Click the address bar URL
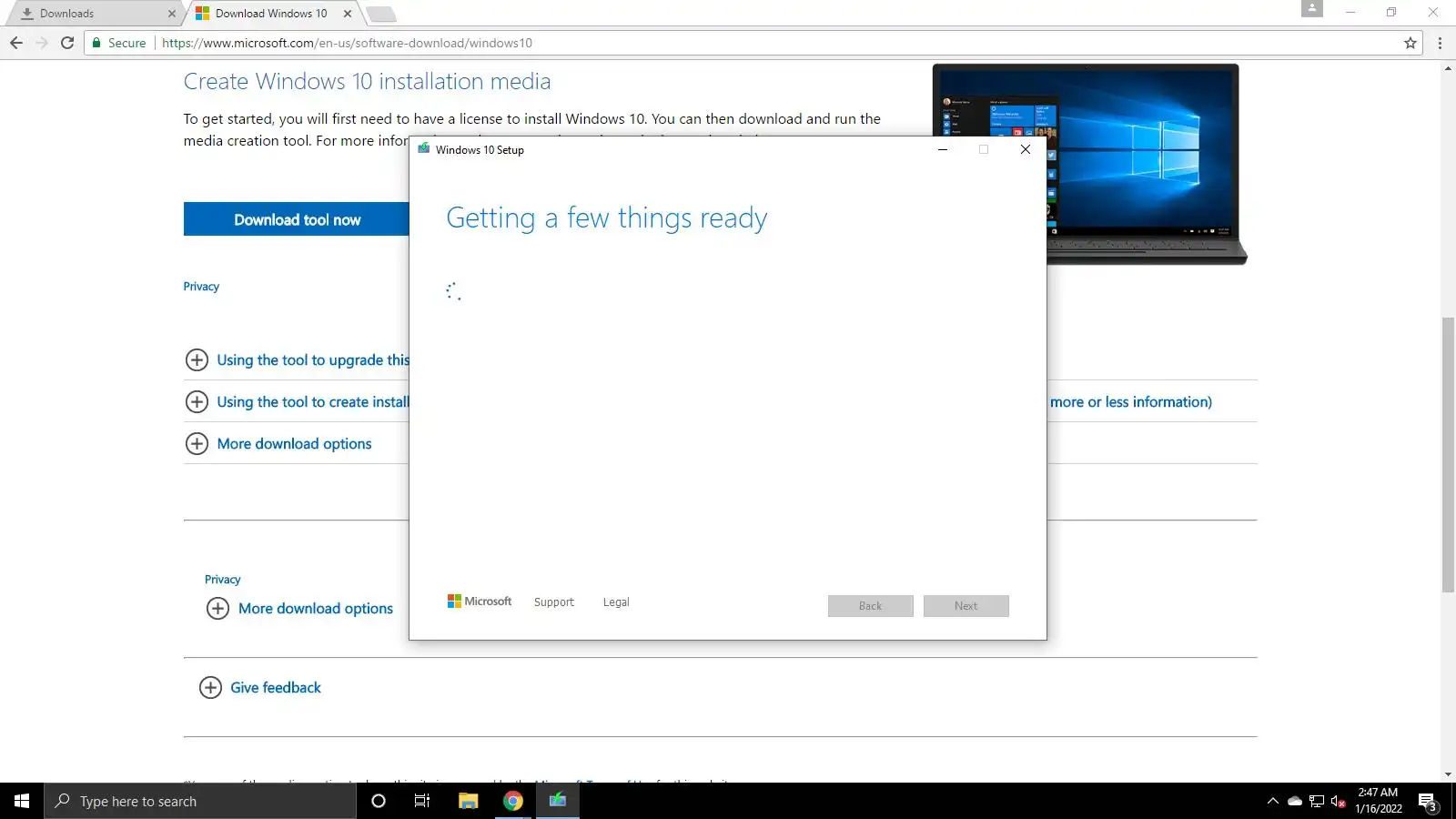Viewport: 1456px width, 819px height. [x=347, y=43]
